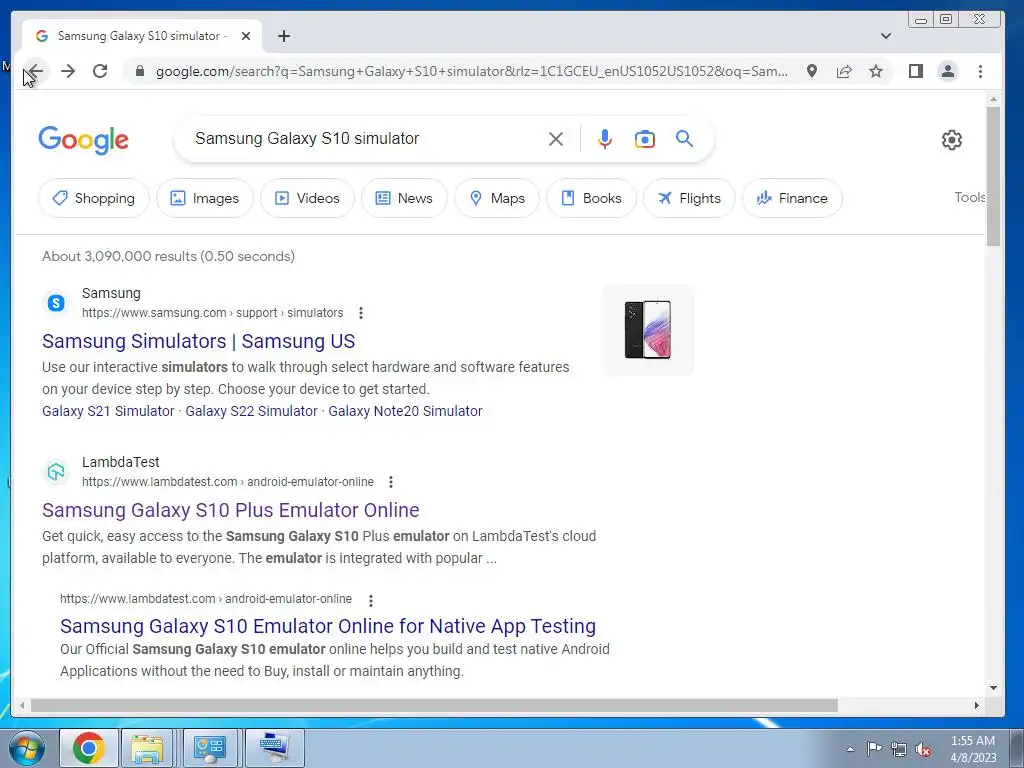The image size is (1024, 768).
Task: Click the horizontal scrollbar thumb
Action: tap(434, 705)
